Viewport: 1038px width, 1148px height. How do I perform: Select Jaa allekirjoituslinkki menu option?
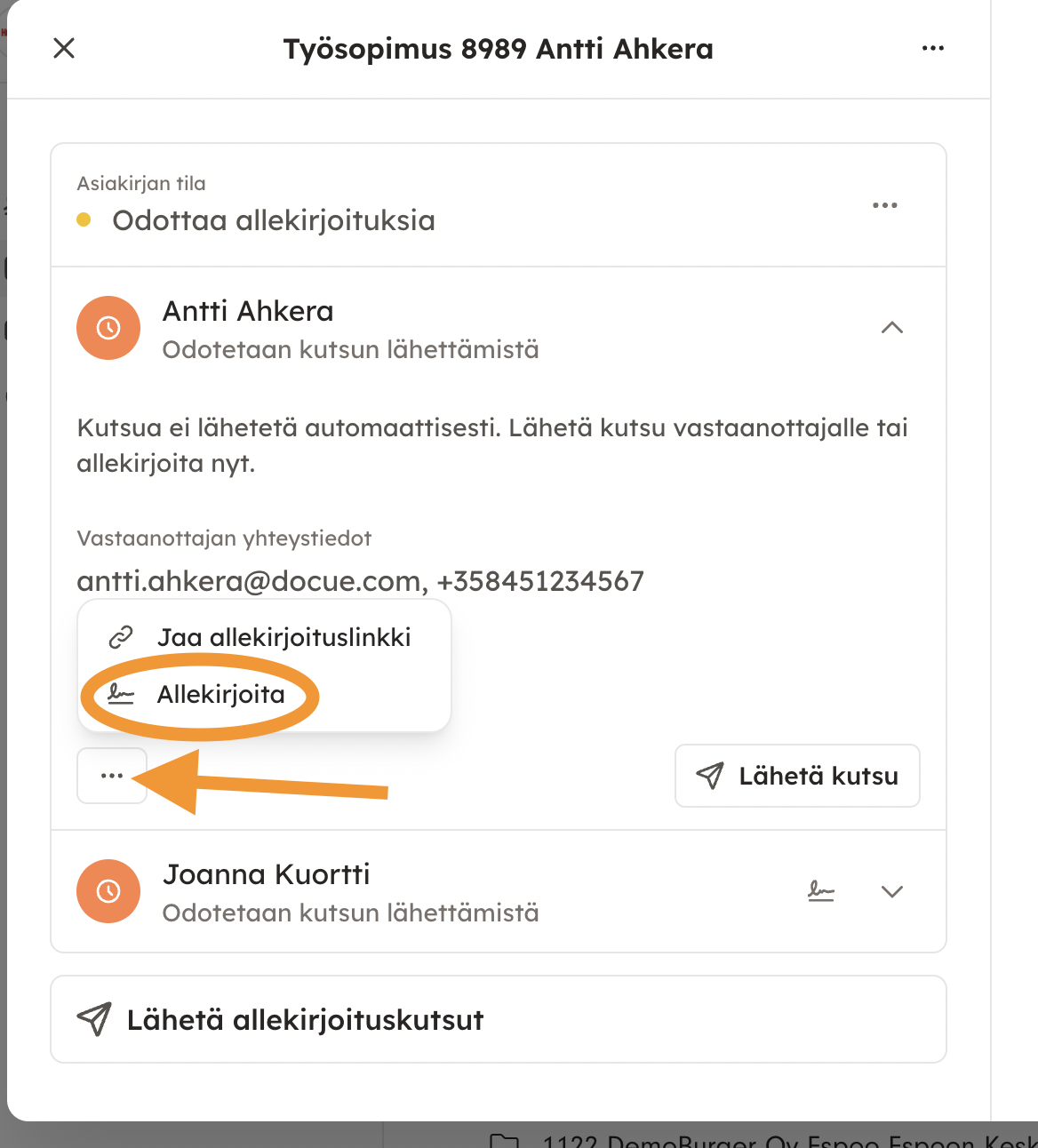[283, 637]
